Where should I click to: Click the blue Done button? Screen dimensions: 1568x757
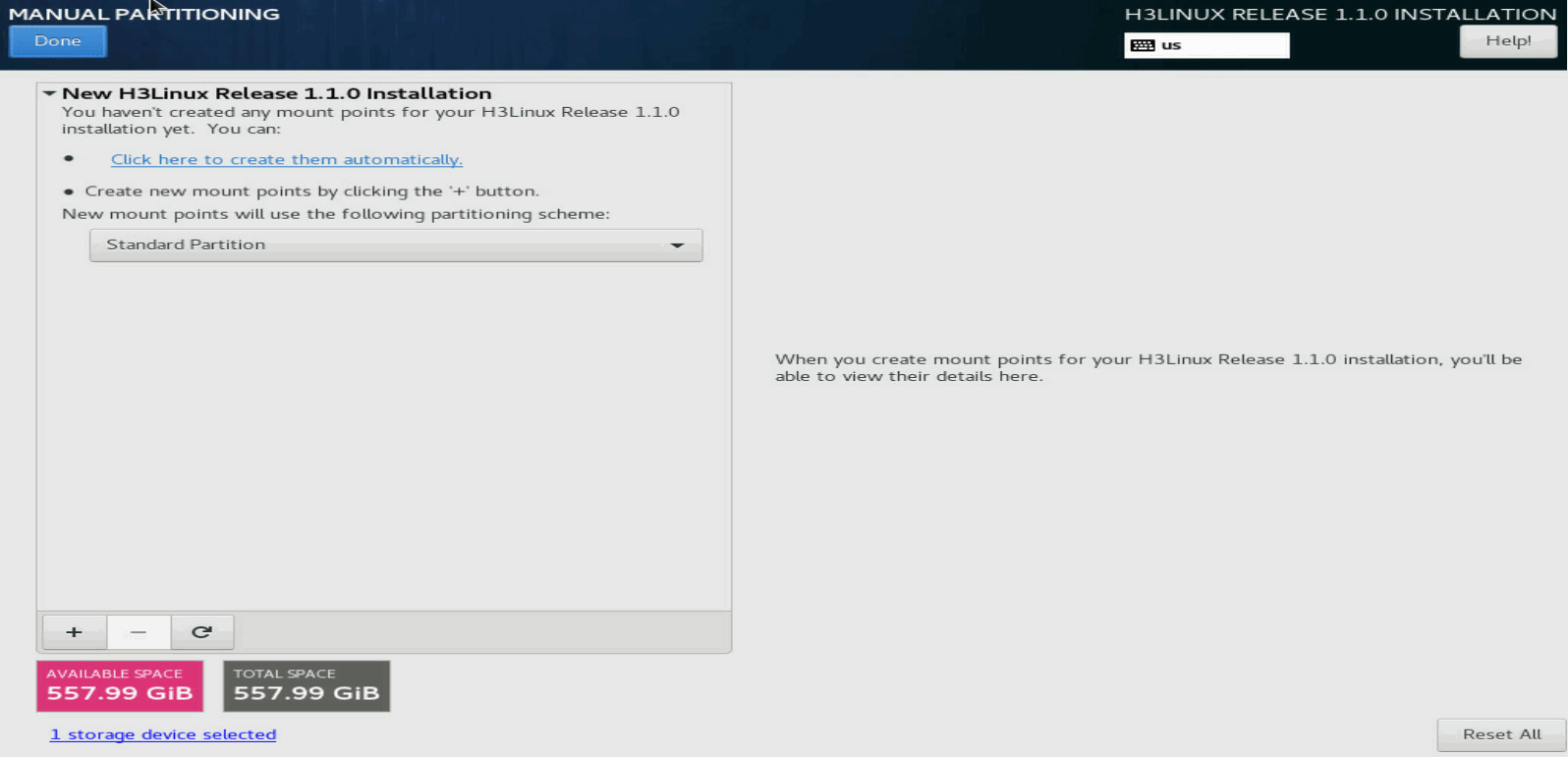58,41
